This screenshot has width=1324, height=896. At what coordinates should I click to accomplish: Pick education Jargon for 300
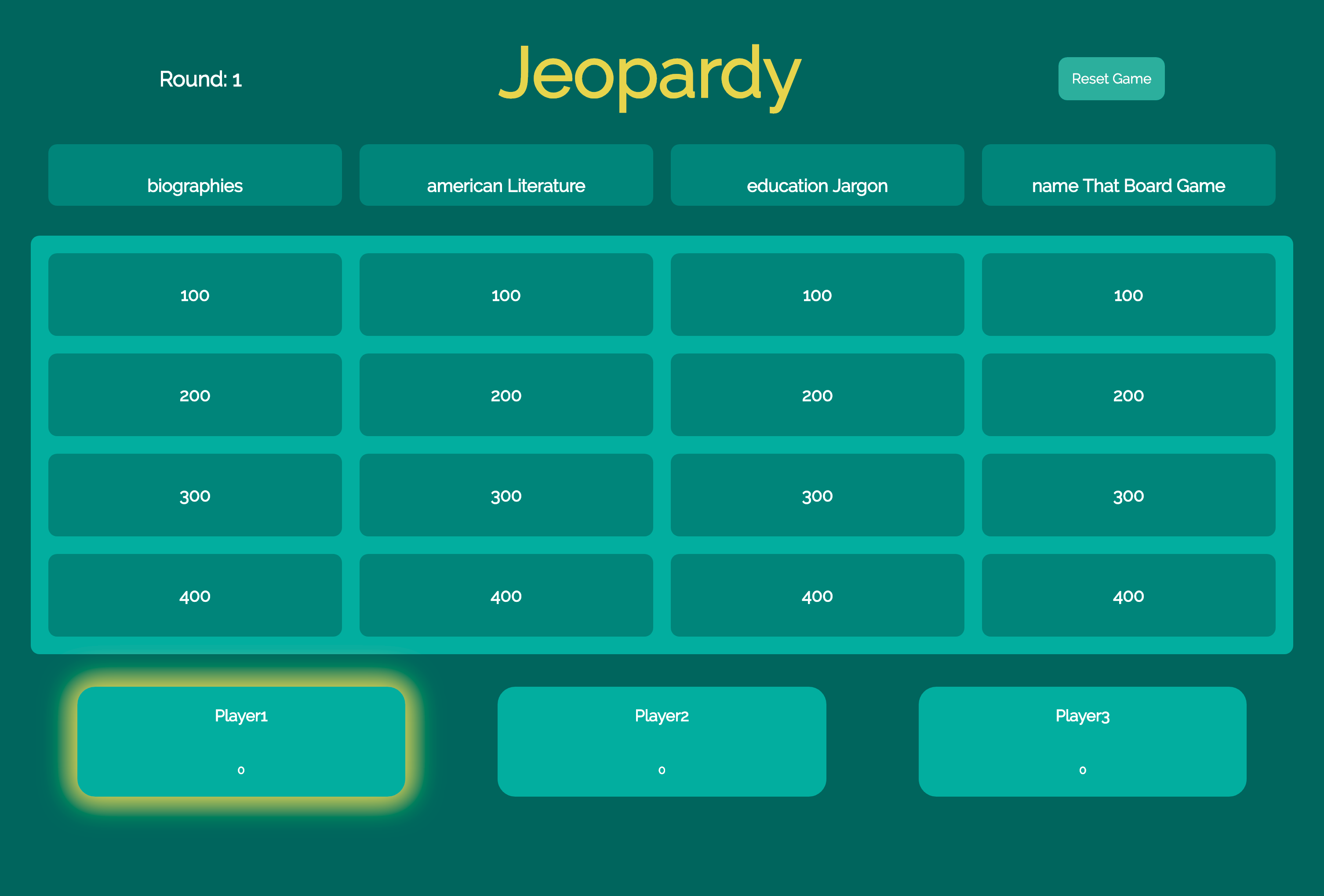(817, 495)
